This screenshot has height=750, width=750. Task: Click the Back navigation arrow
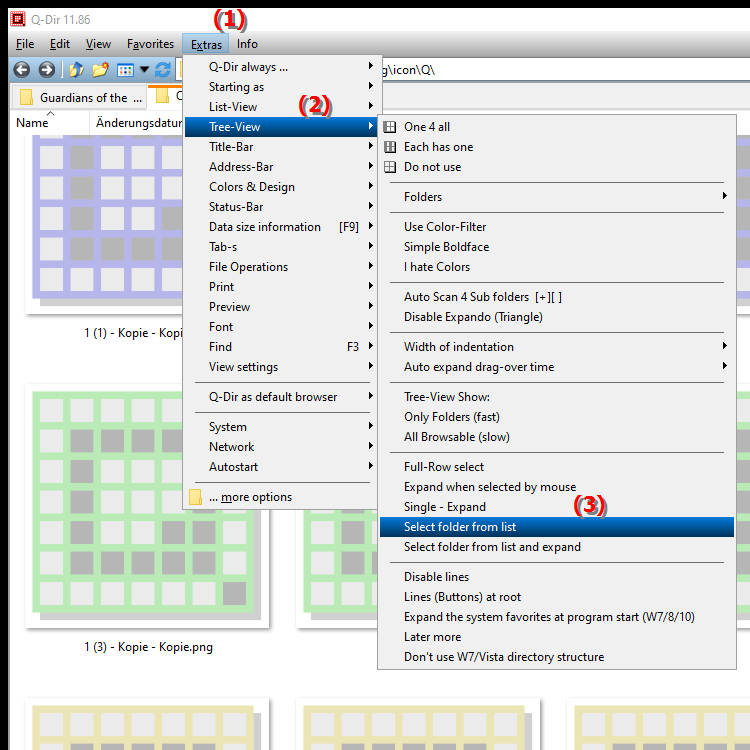coord(22,70)
